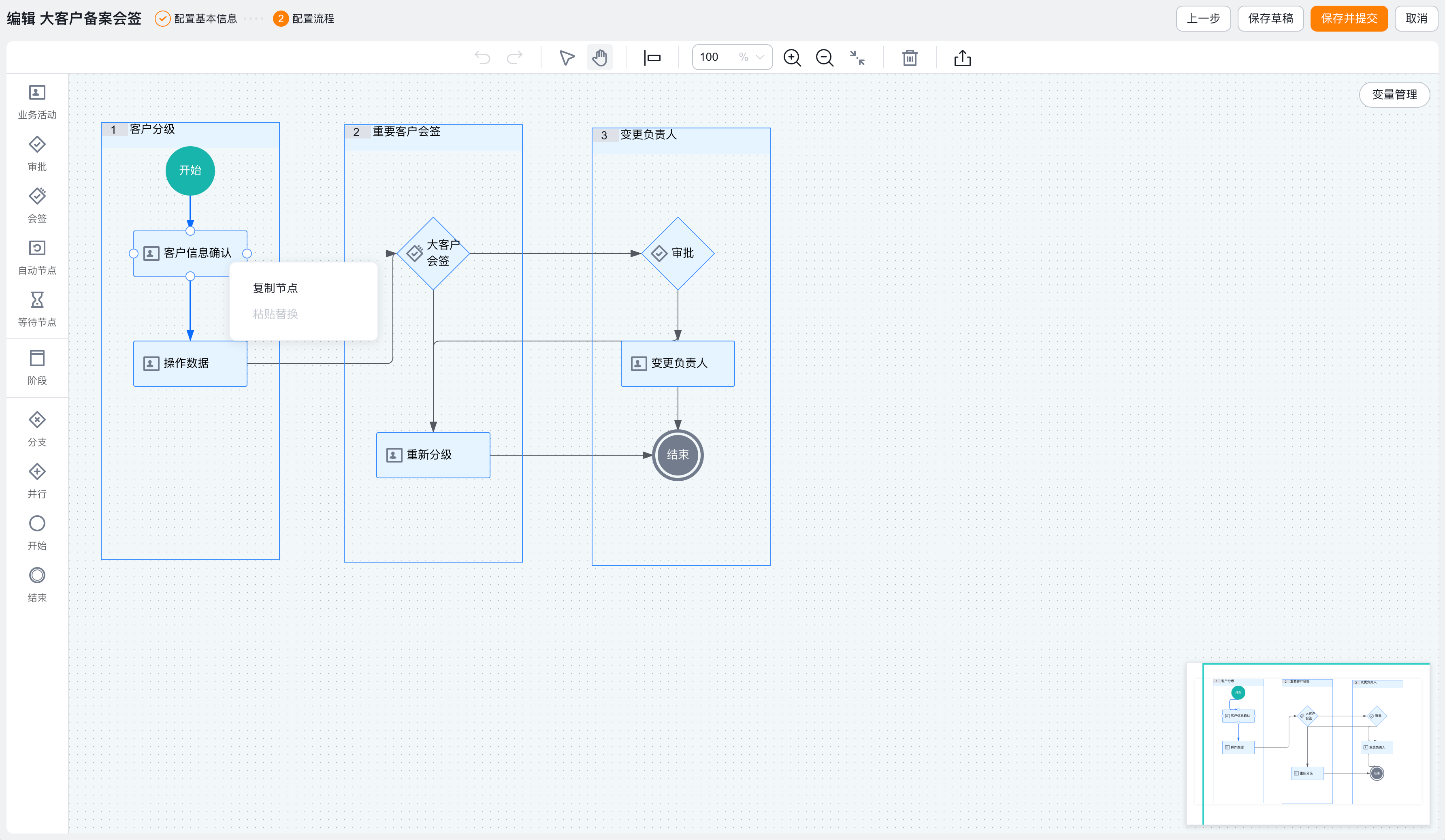Zoom in with the magnifier plus icon

coord(792,58)
